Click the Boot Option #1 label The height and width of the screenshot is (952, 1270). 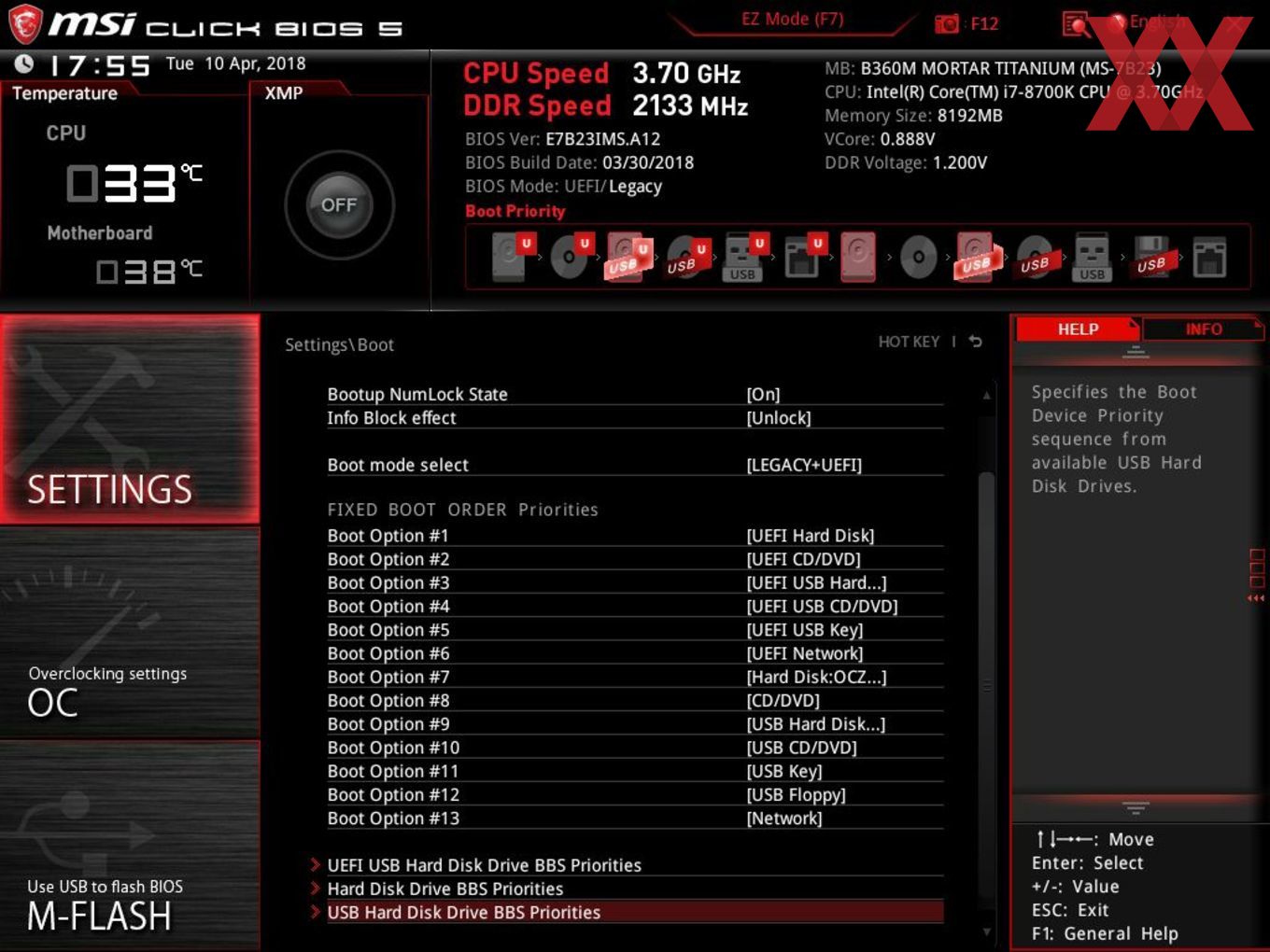point(388,536)
